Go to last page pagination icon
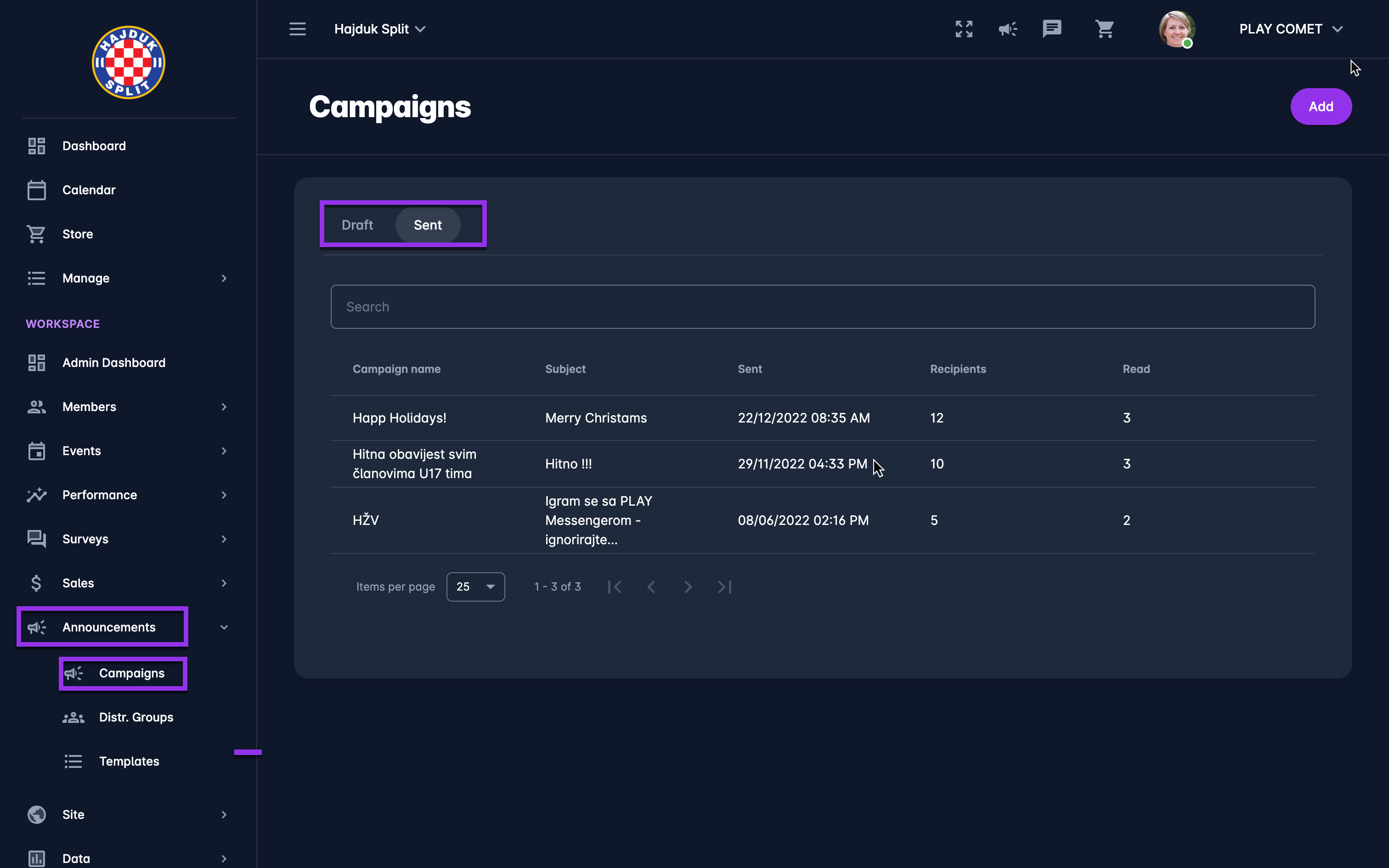The width and height of the screenshot is (1389, 868). point(724,587)
